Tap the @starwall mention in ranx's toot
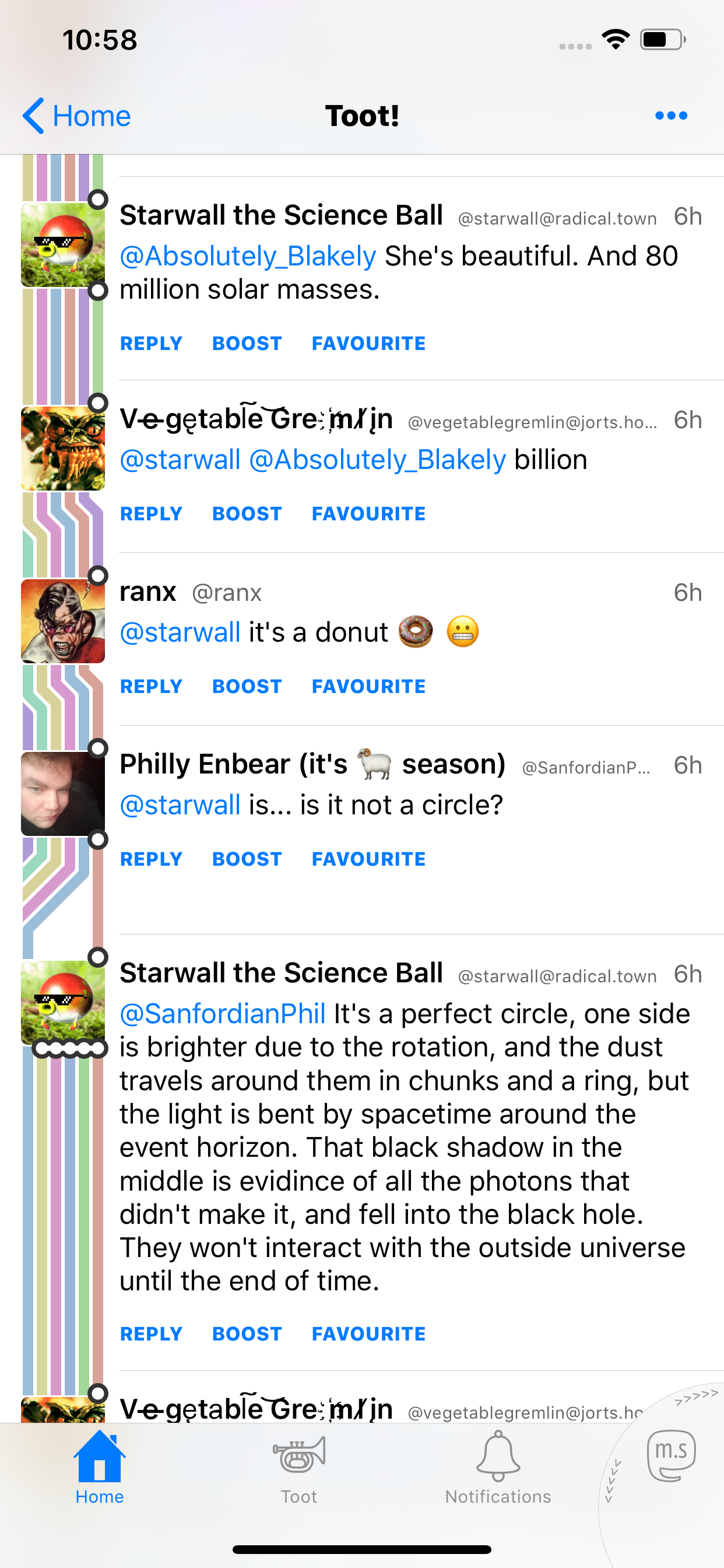The image size is (724, 1568). click(180, 632)
